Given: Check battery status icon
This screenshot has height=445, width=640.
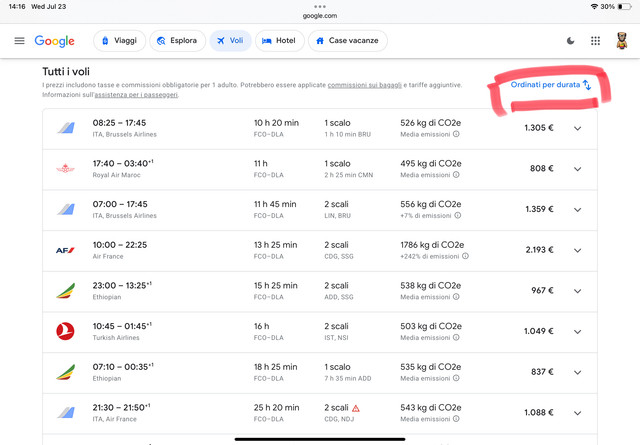Looking at the screenshot, I should 624,7.
